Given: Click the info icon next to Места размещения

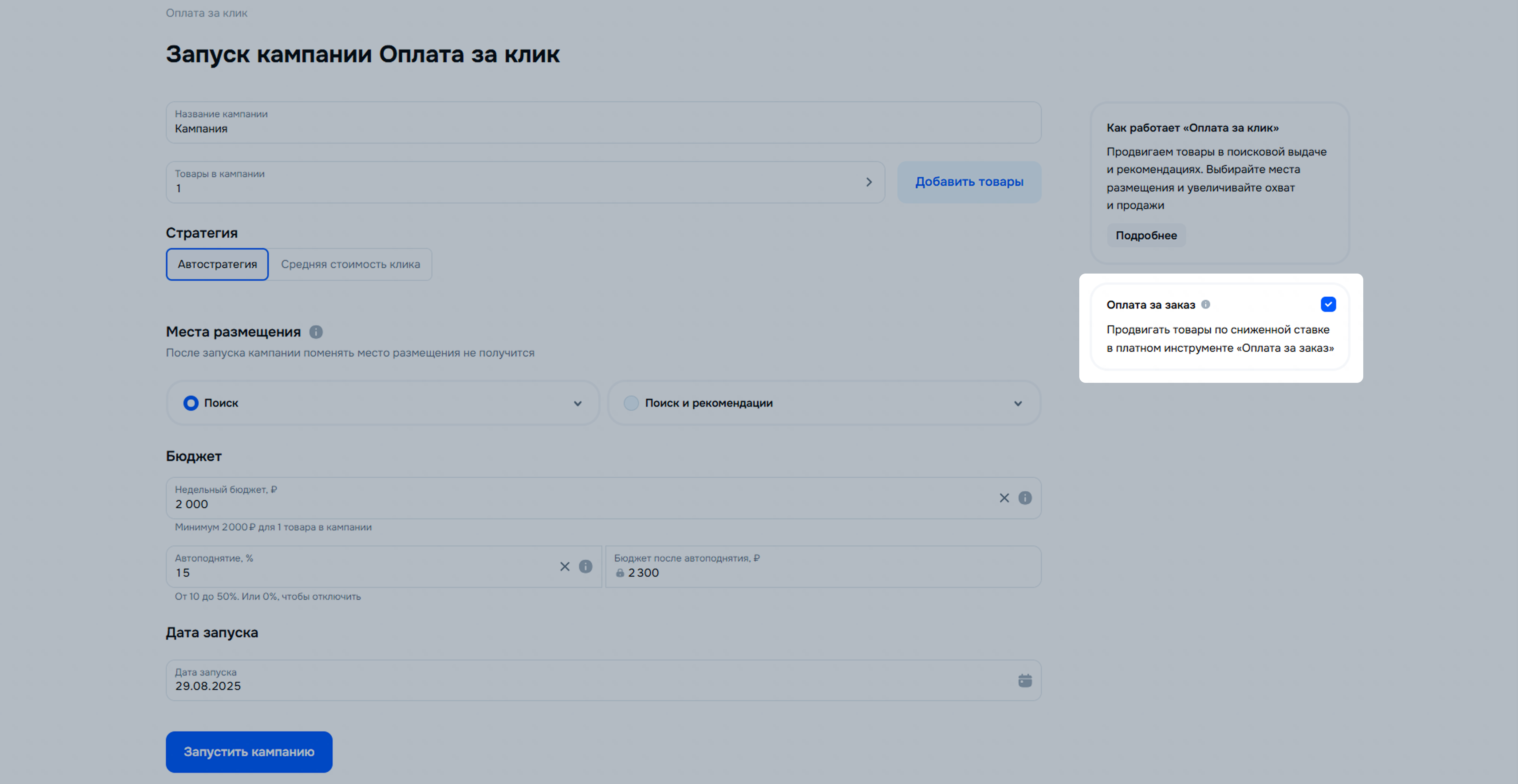Looking at the screenshot, I should pyautogui.click(x=316, y=332).
